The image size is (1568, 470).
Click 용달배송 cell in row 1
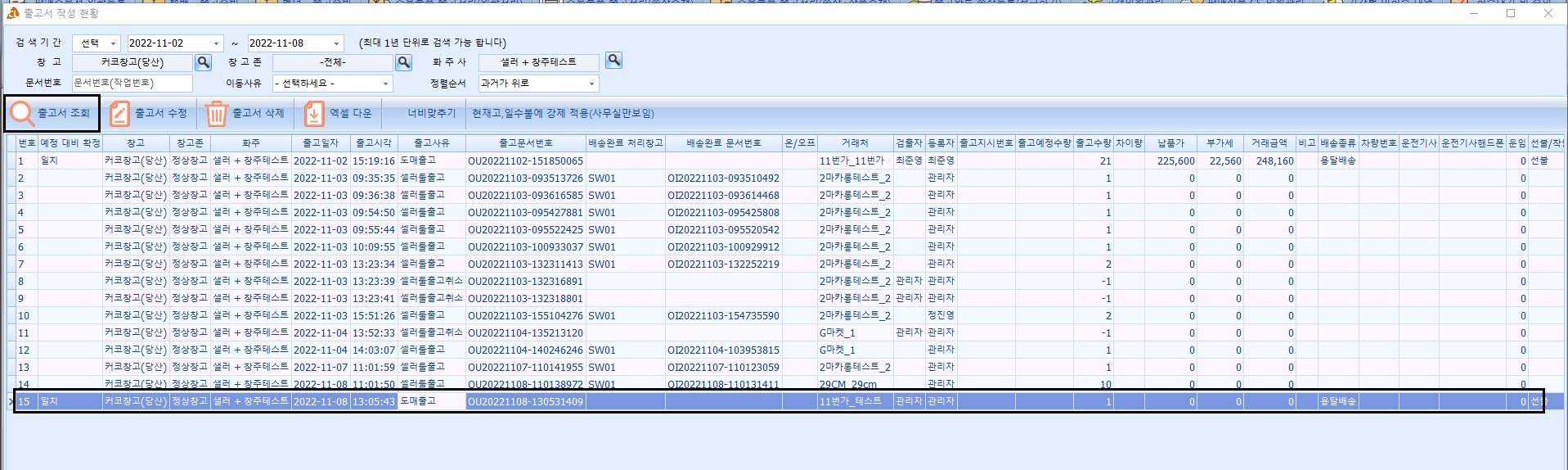tap(1338, 161)
